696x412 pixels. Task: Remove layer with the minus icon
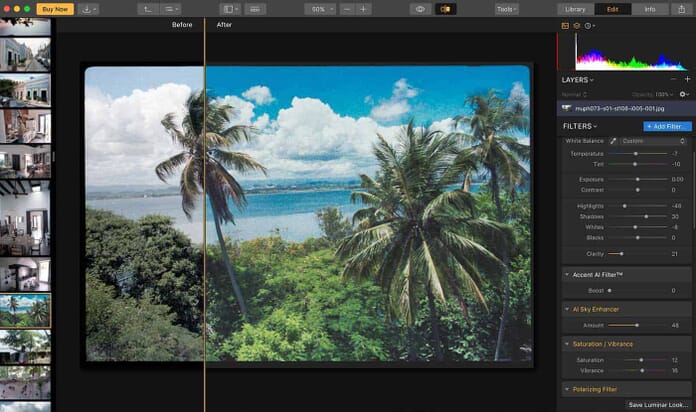[x=673, y=79]
